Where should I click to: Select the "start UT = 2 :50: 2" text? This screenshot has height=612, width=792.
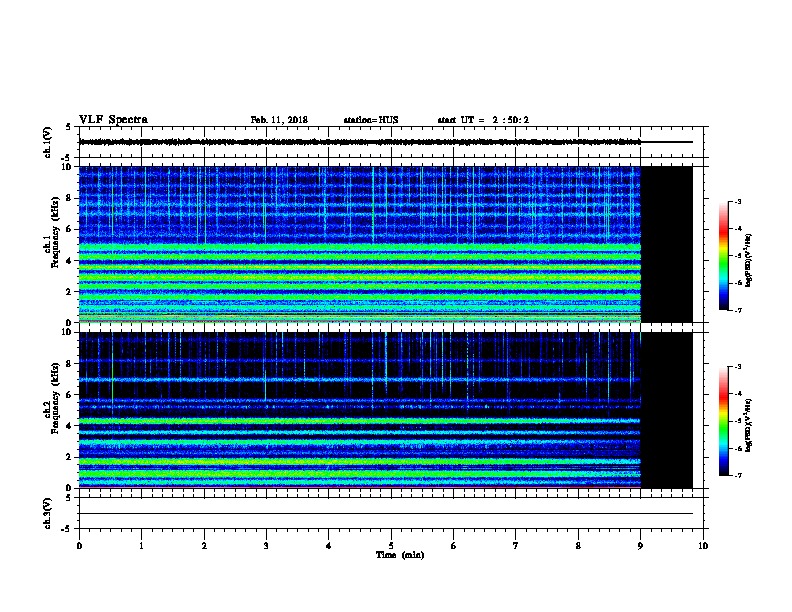pyautogui.click(x=483, y=120)
